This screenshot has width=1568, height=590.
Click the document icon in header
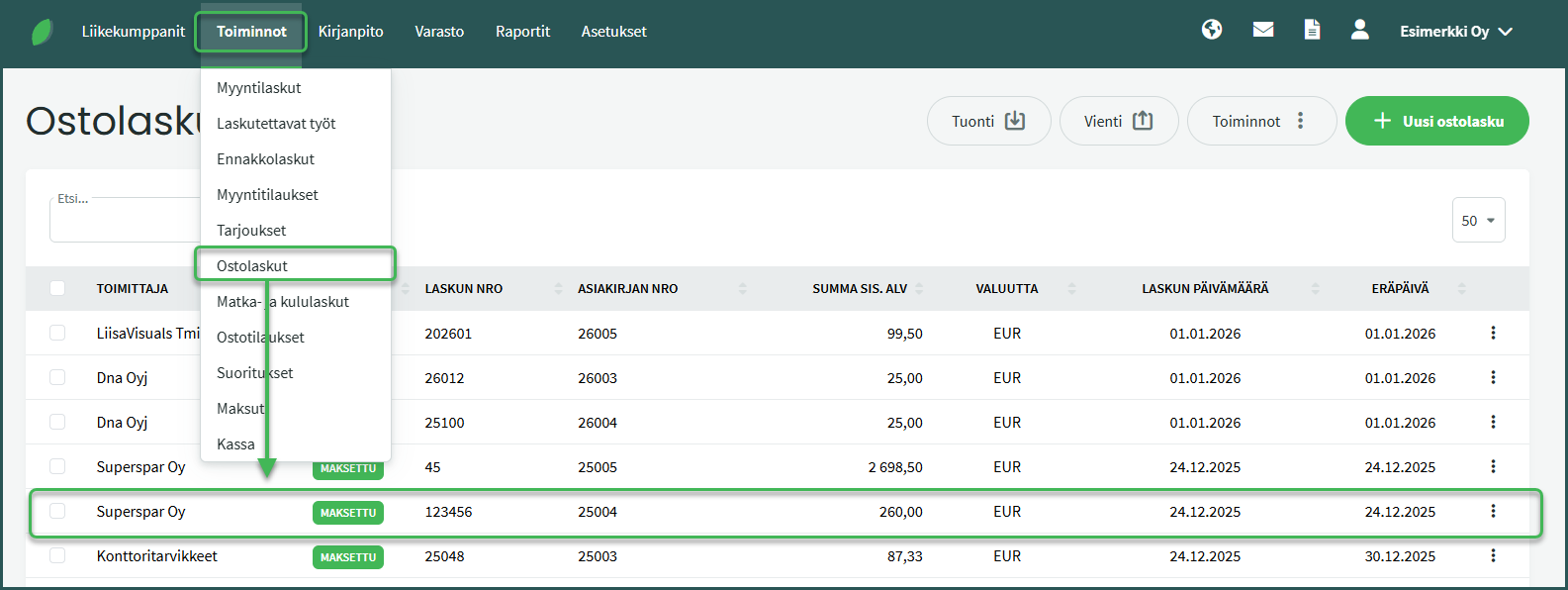[1312, 30]
